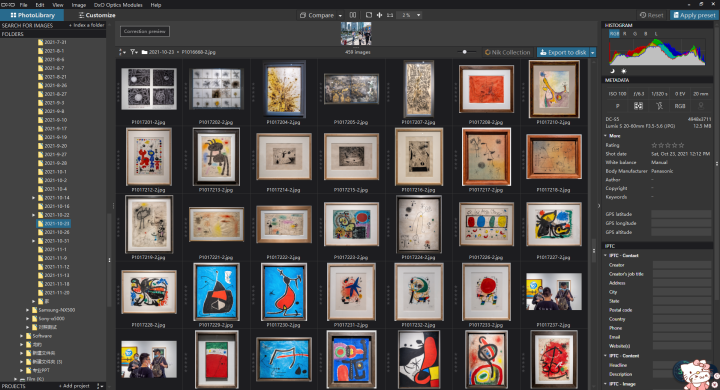Show the B channel in histogram
The height and width of the screenshot is (390, 720).
(x=646, y=34)
